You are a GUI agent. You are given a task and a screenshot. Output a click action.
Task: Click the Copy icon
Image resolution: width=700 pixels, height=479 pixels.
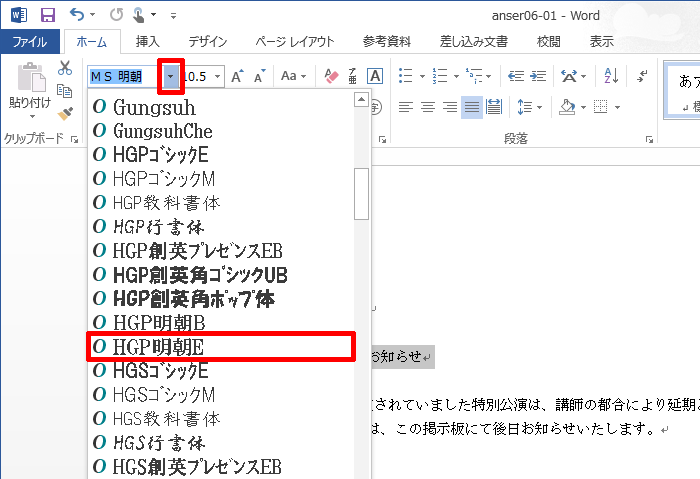click(x=65, y=91)
